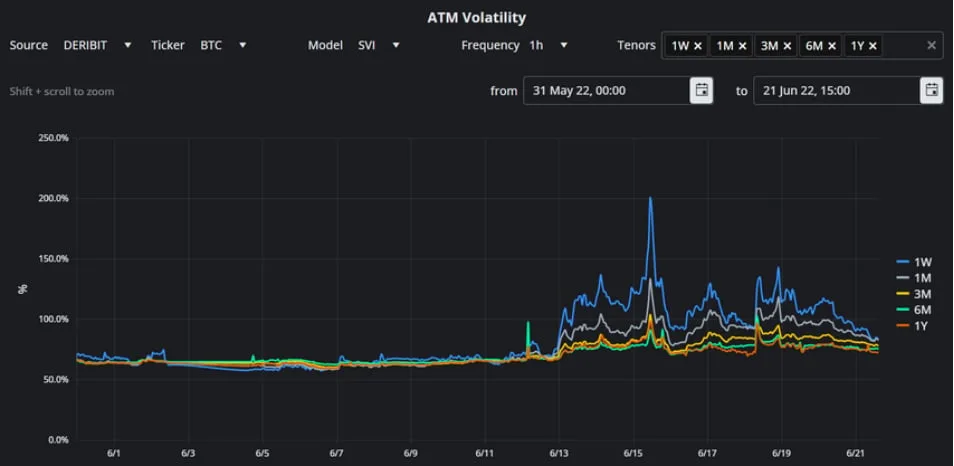Click the 6/1 x-axis date label

pyautogui.click(x=114, y=454)
